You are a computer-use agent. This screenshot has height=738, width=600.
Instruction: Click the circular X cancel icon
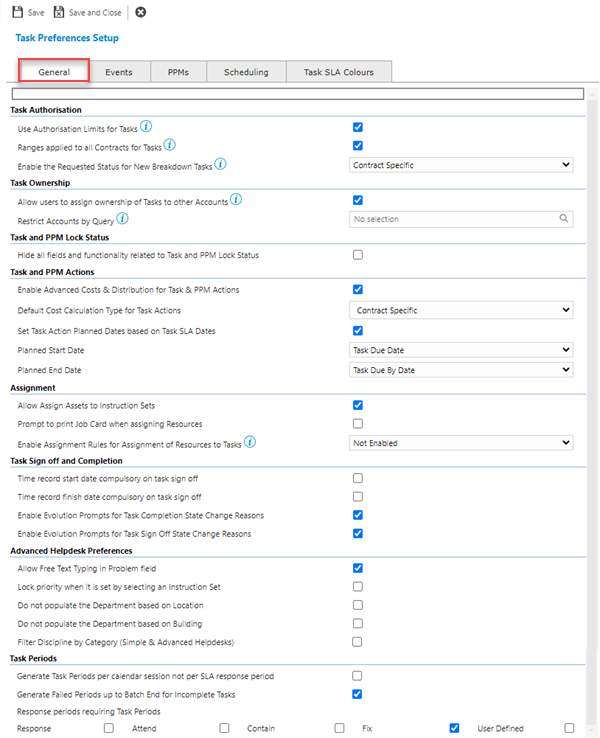point(140,12)
